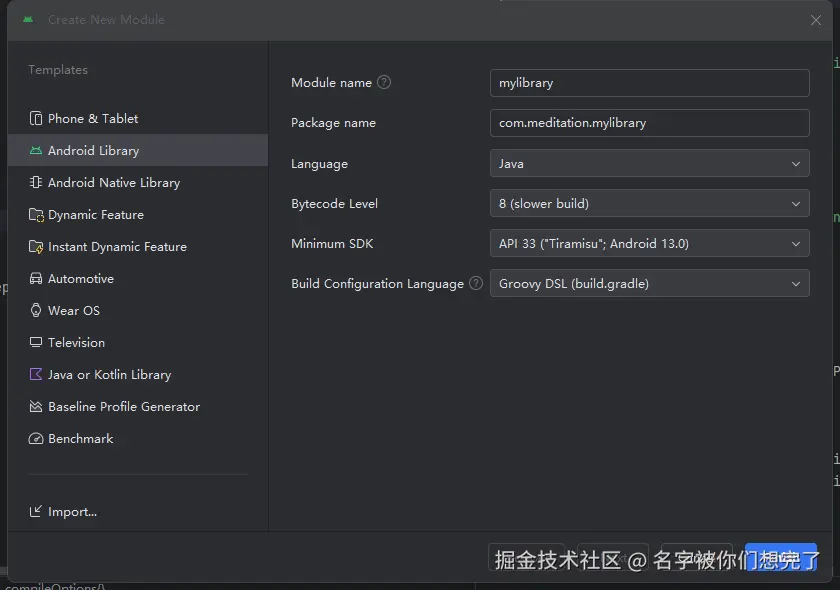Open help for Build Configuration Language
The height and width of the screenshot is (590, 840).
(476, 283)
